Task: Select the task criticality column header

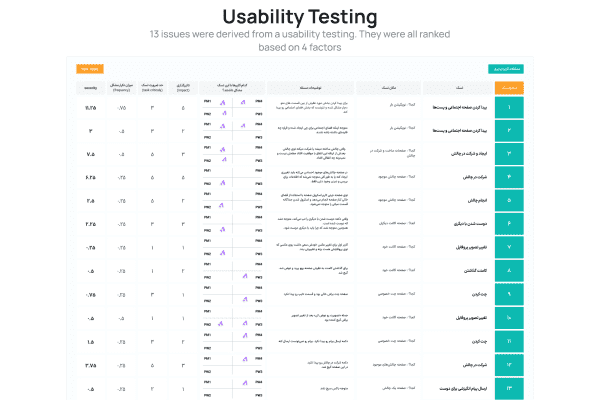Action: pyautogui.click(x=152, y=88)
